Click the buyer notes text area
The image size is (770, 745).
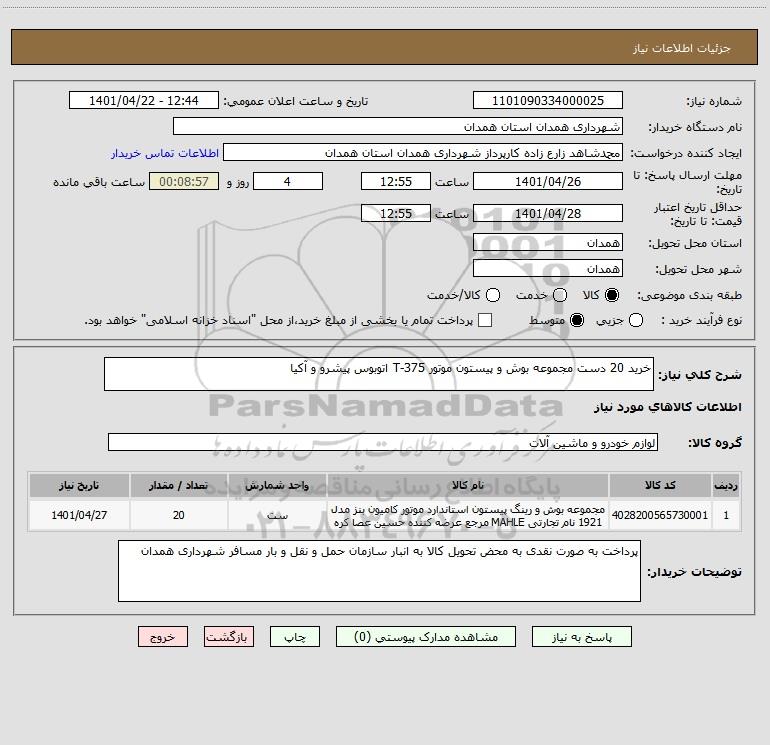tap(379, 571)
